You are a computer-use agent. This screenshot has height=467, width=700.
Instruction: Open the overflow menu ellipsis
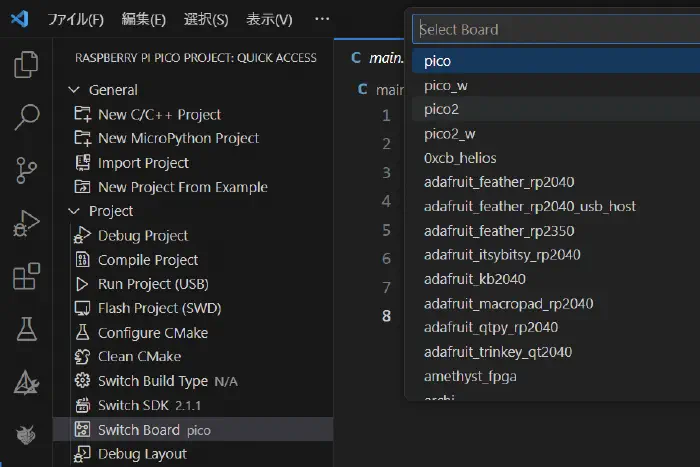(321, 19)
